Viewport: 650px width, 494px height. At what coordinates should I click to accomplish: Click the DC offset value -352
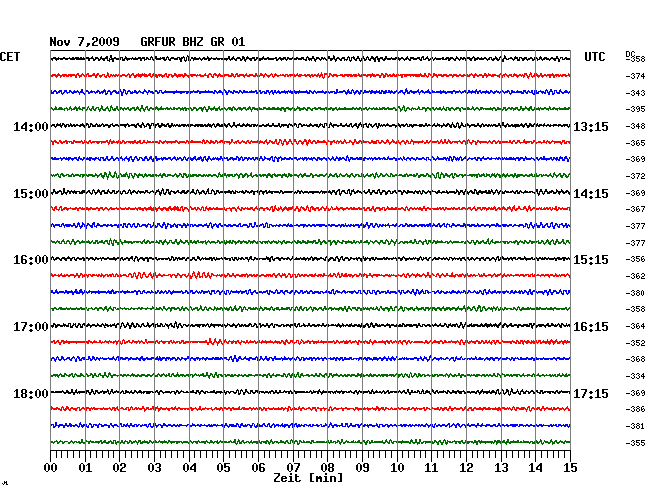(x=635, y=343)
